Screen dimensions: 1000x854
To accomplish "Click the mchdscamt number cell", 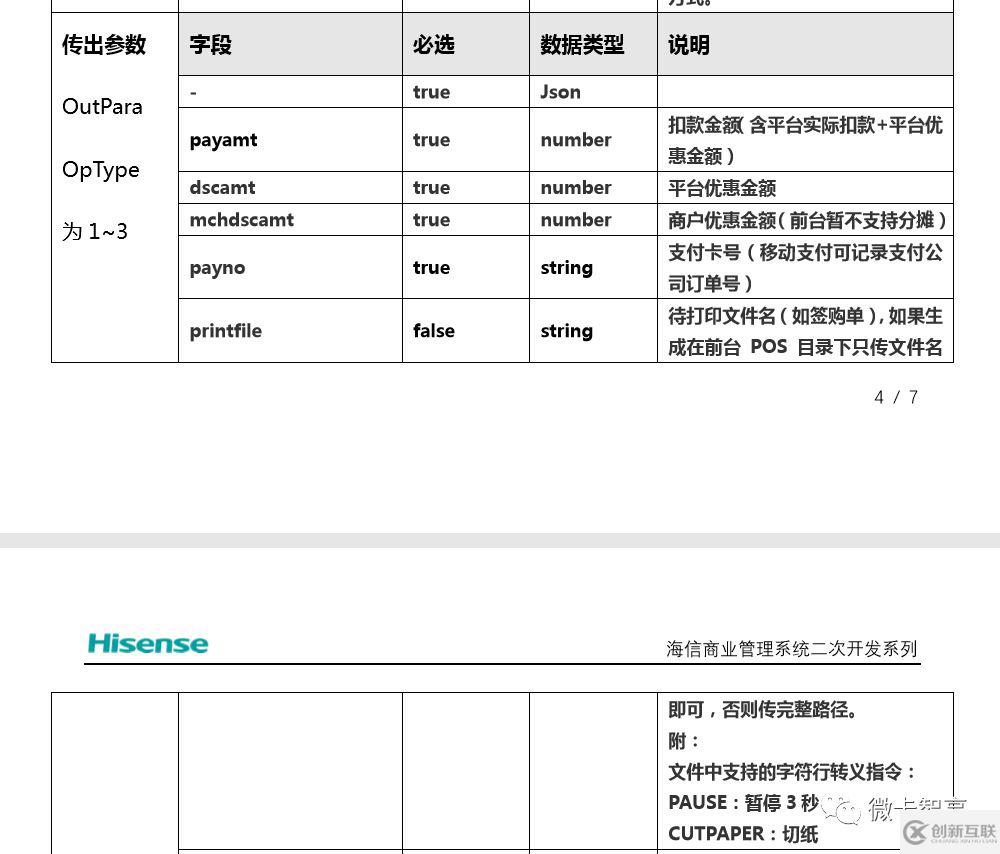I will pyautogui.click(x=575, y=219).
